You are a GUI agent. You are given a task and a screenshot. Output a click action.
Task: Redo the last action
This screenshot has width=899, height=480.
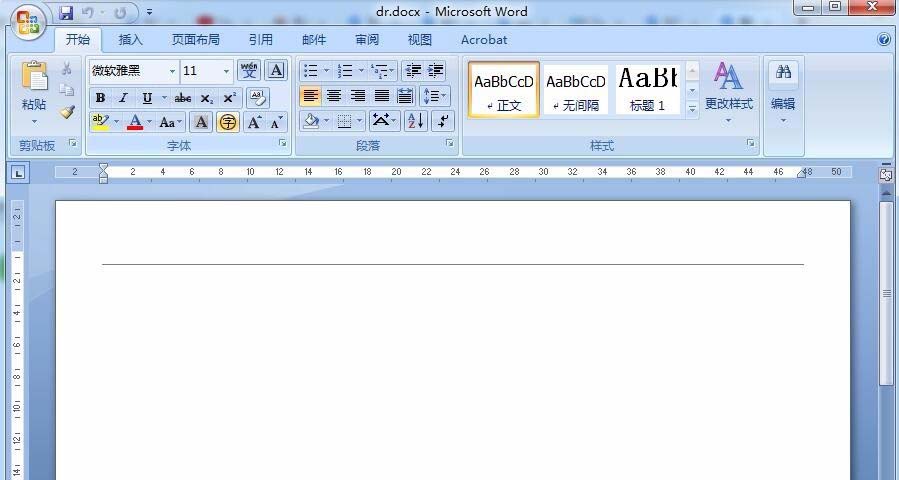click(x=120, y=12)
